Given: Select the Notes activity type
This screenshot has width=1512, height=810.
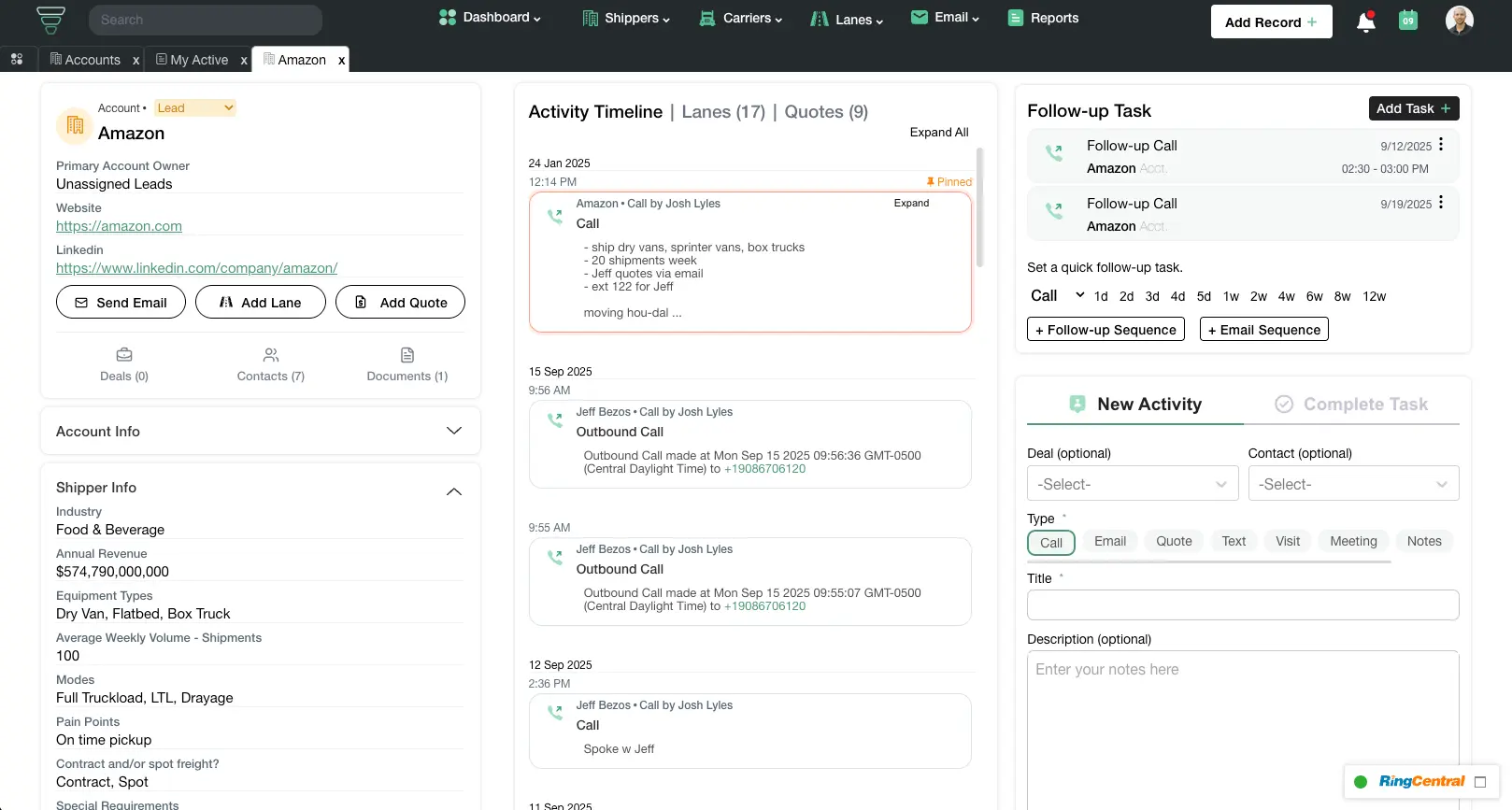Looking at the screenshot, I should [x=1423, y=541].
